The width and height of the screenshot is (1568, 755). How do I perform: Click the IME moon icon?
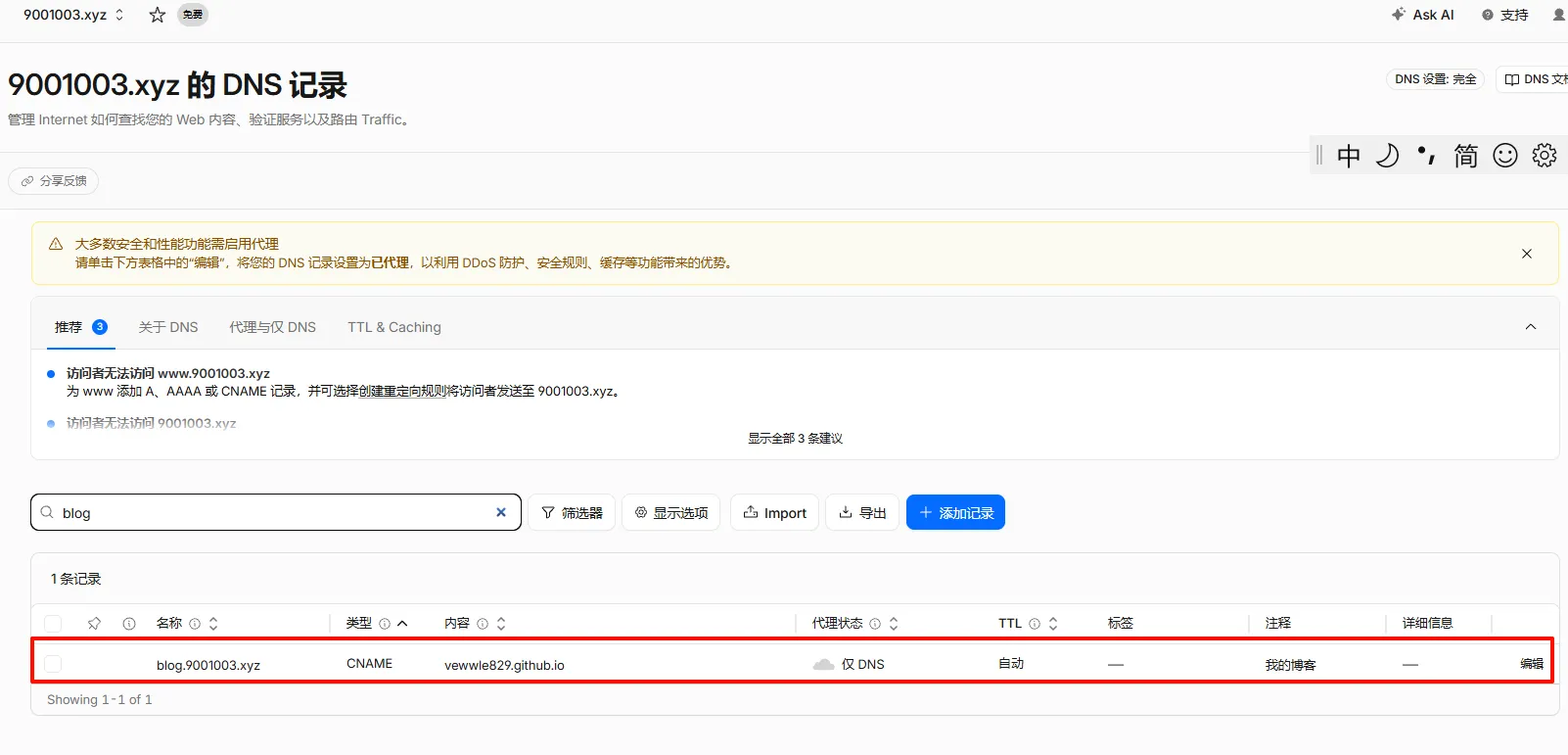tap(1387, 155)
